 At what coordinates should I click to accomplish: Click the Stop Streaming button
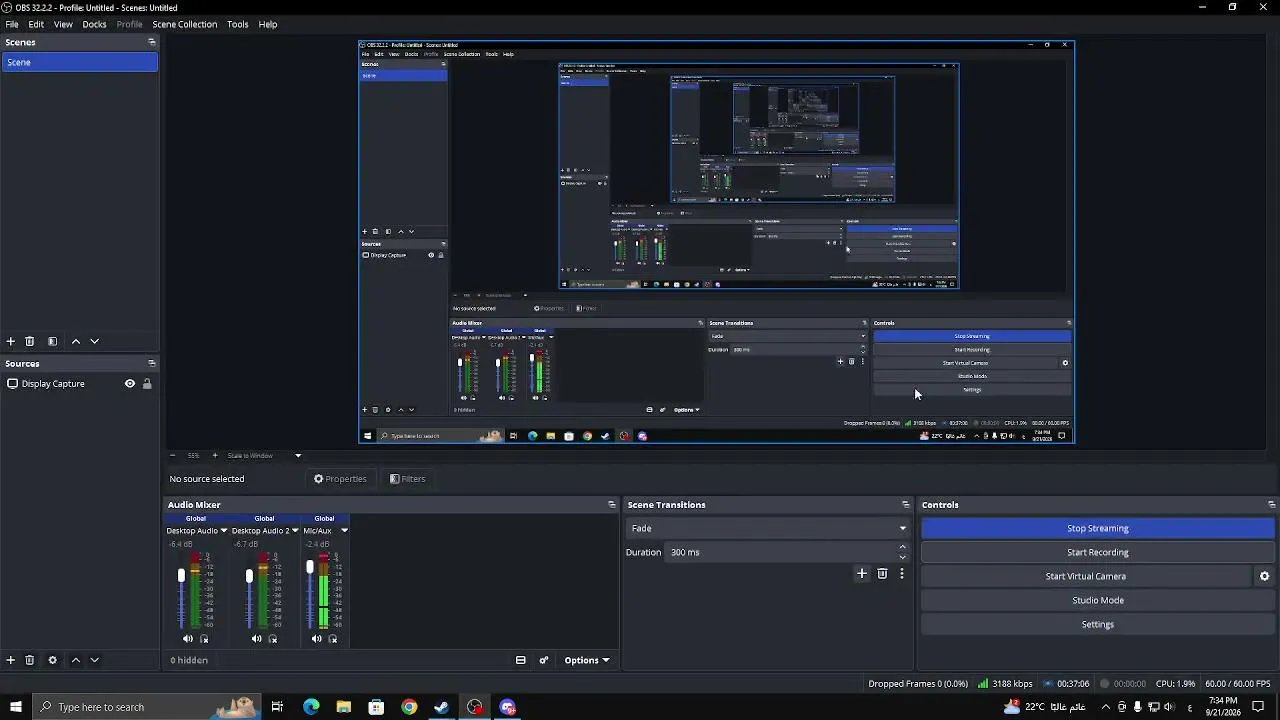(x=1097, y=528)
